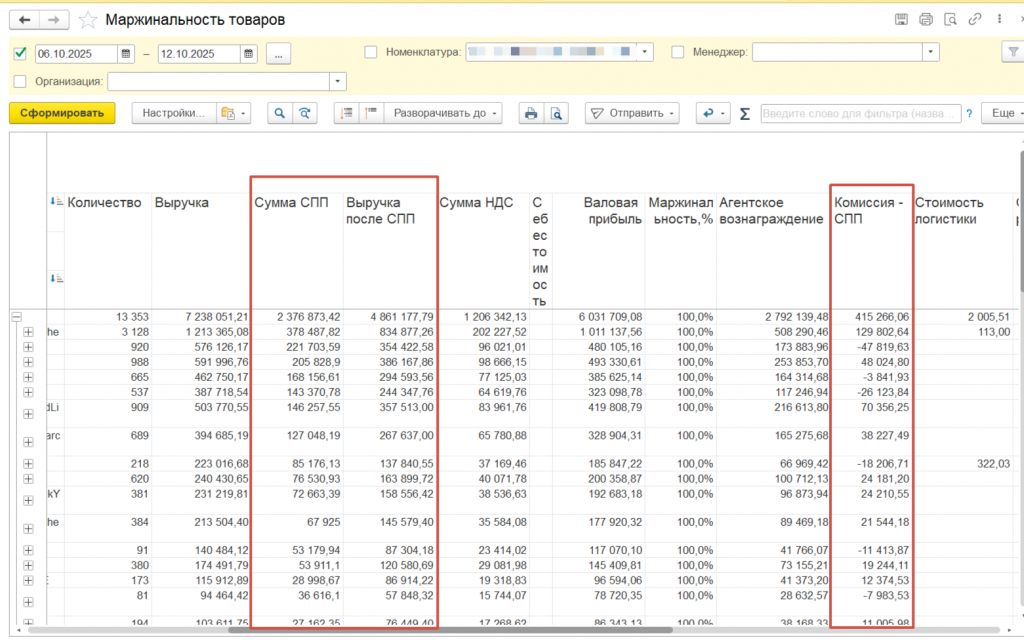Screen dimensions: 1024x640
Task: Uncheck the period date range checkbox
Action: click(x=20, y=53)
